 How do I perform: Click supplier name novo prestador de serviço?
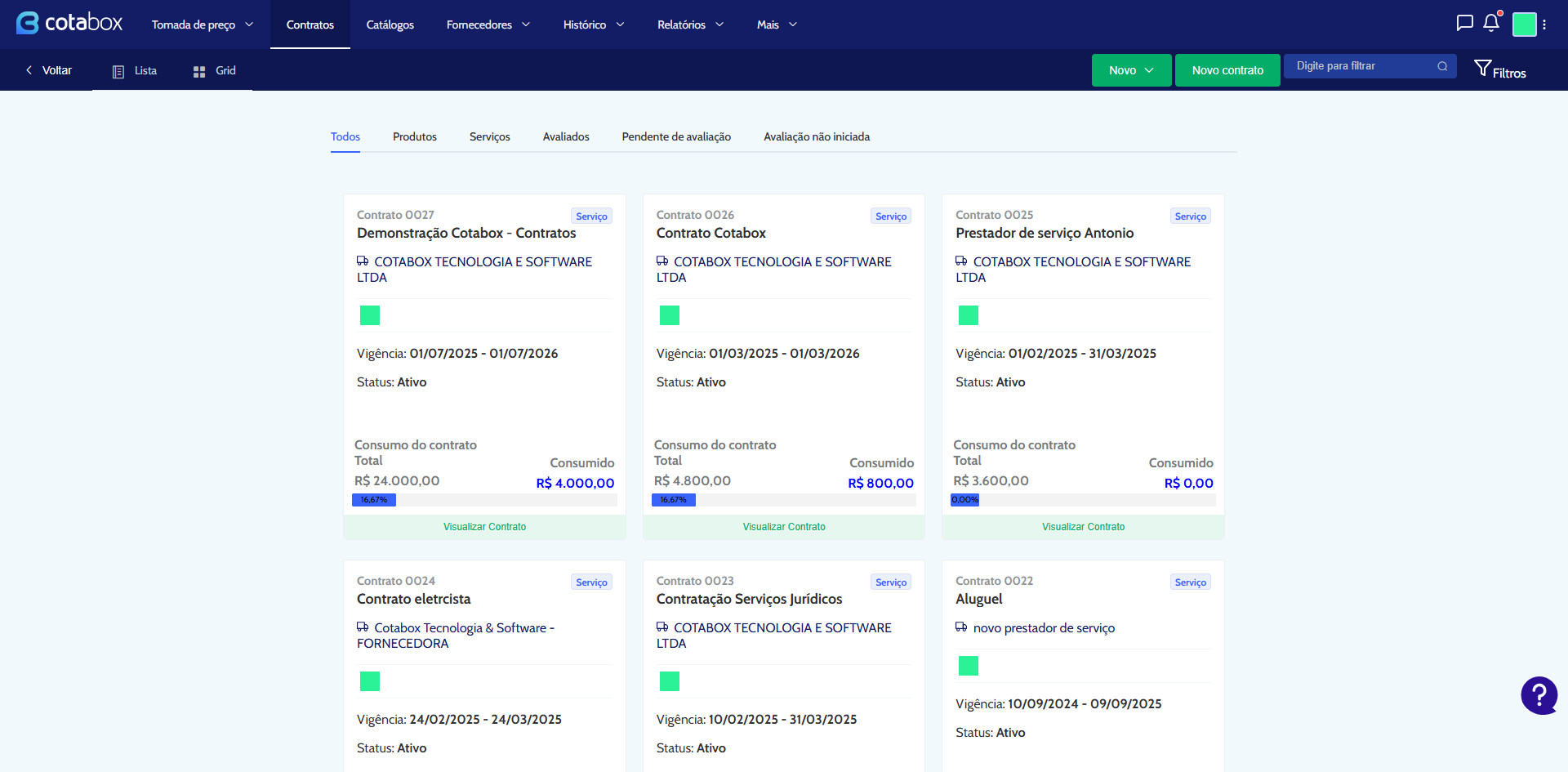pos(1044,628)
